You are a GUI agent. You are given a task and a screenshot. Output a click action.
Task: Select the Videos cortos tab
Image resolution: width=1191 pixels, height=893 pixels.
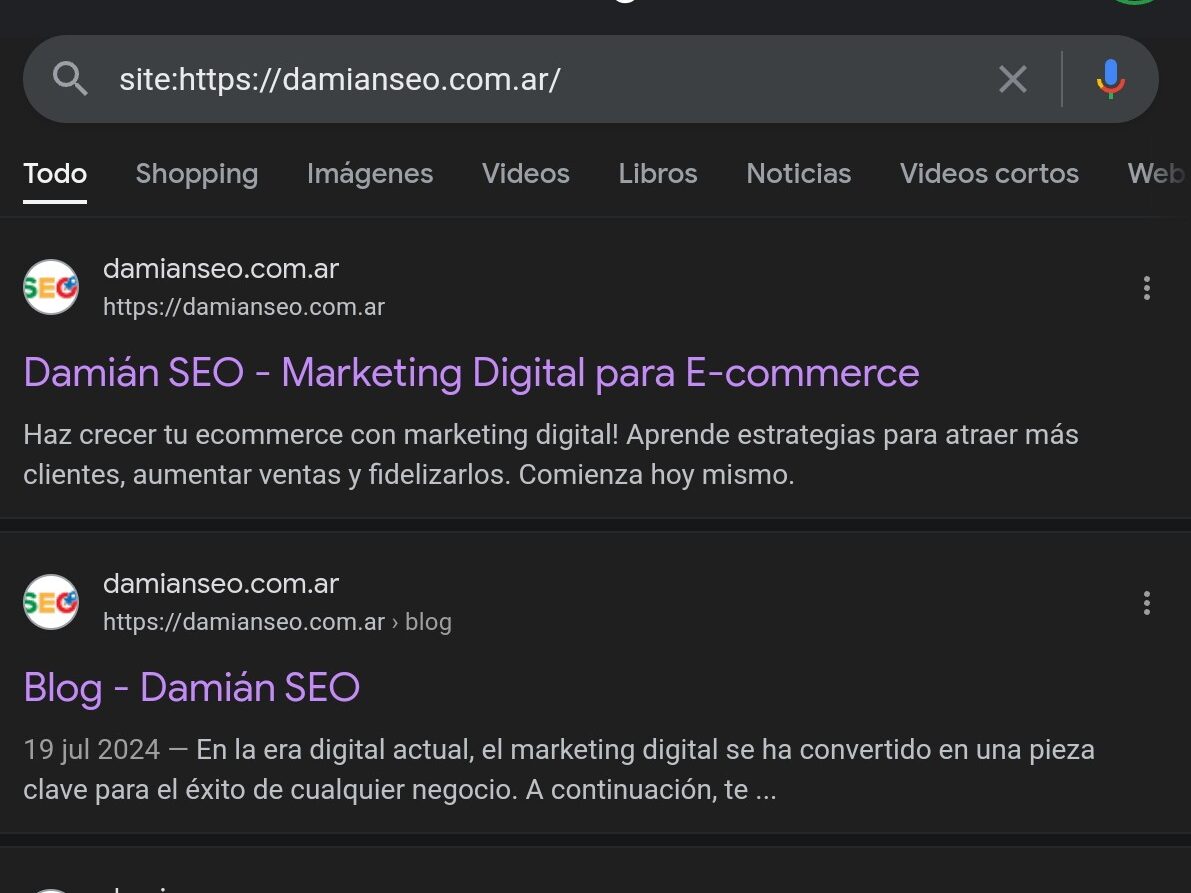(989, 174)
